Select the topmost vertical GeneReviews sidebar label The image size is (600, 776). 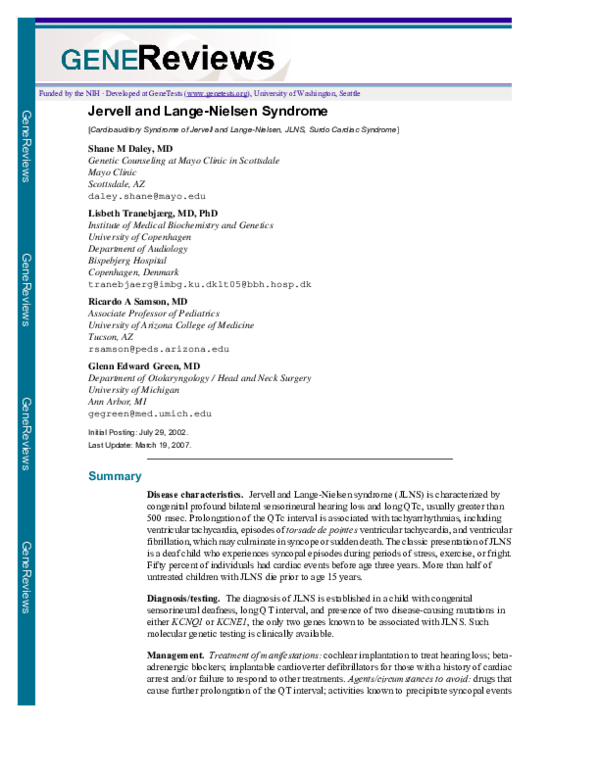(26, 146)
